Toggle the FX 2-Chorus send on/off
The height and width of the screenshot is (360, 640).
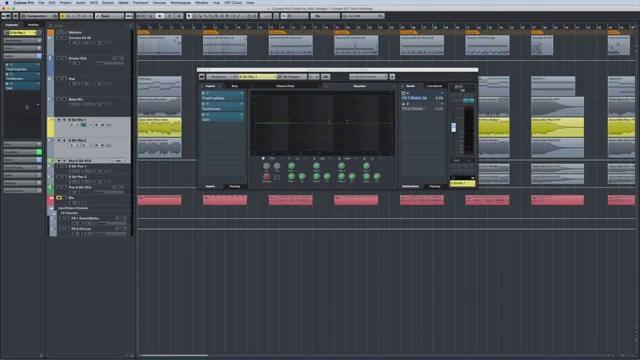(x=403, y=104)
